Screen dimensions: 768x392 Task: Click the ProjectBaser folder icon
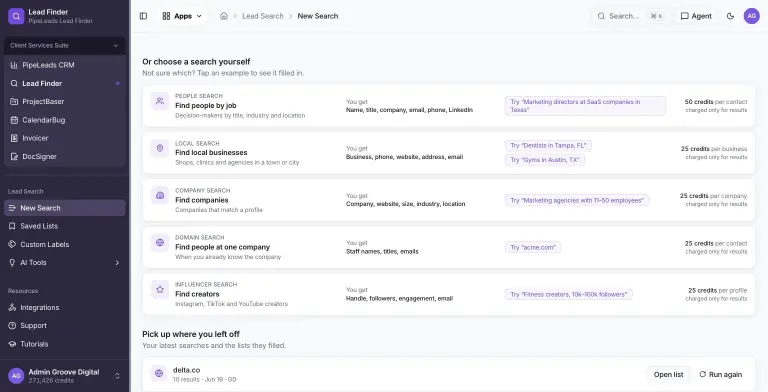click(14, 101)
